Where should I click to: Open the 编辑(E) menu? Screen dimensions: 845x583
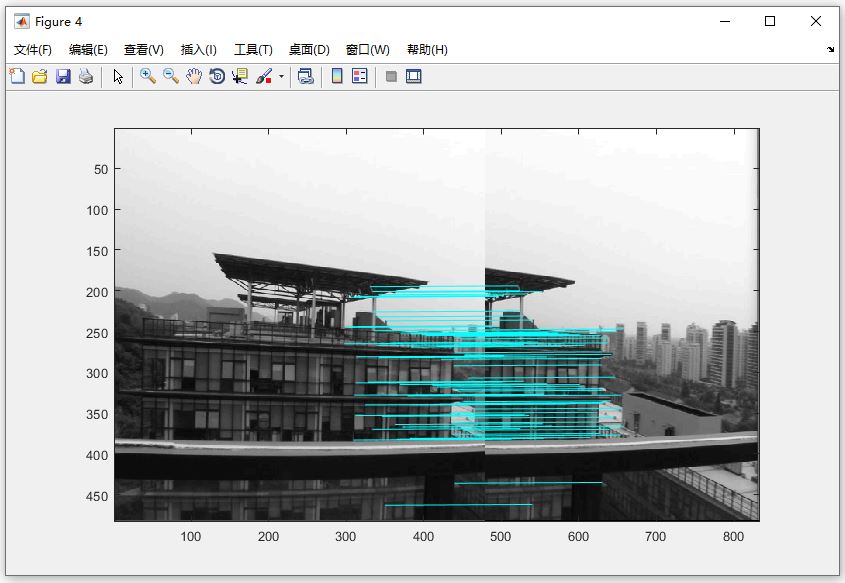pyautogui.click(x=88, y=50)
